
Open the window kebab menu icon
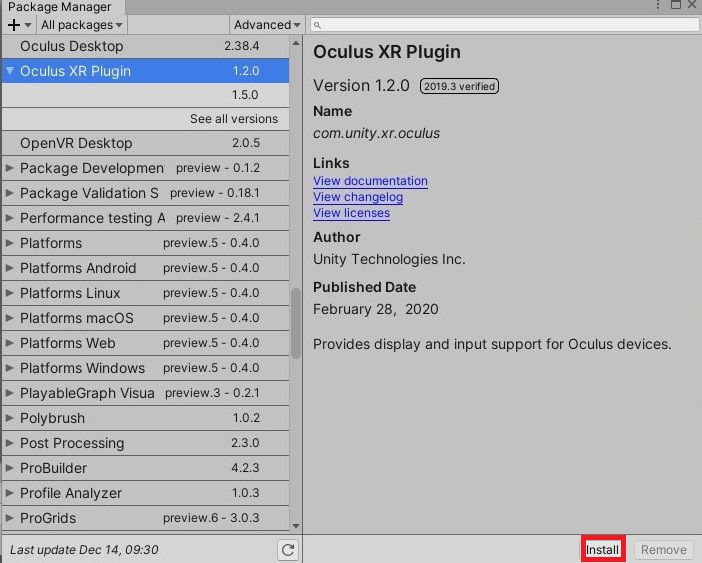[658, 4]
